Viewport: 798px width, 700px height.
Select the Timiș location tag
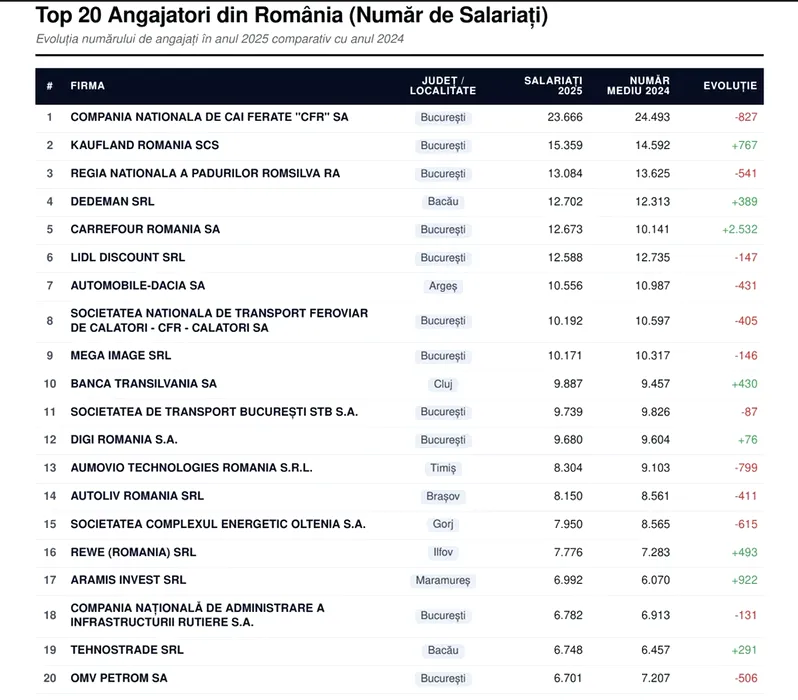[x=443, y=468]
